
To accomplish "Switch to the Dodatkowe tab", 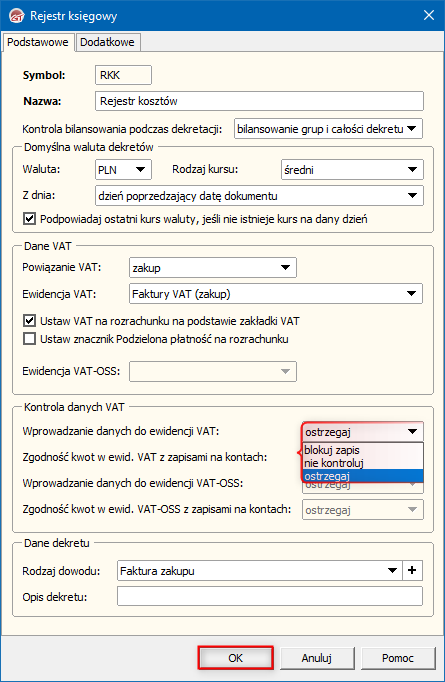I will point(107,42).
